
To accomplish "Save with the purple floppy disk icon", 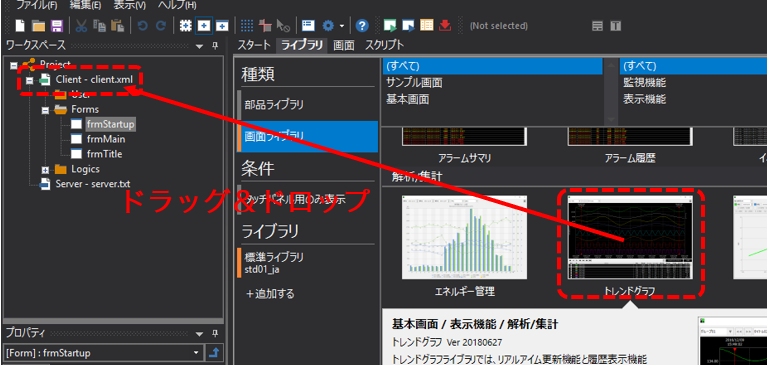I will [57, 25].
